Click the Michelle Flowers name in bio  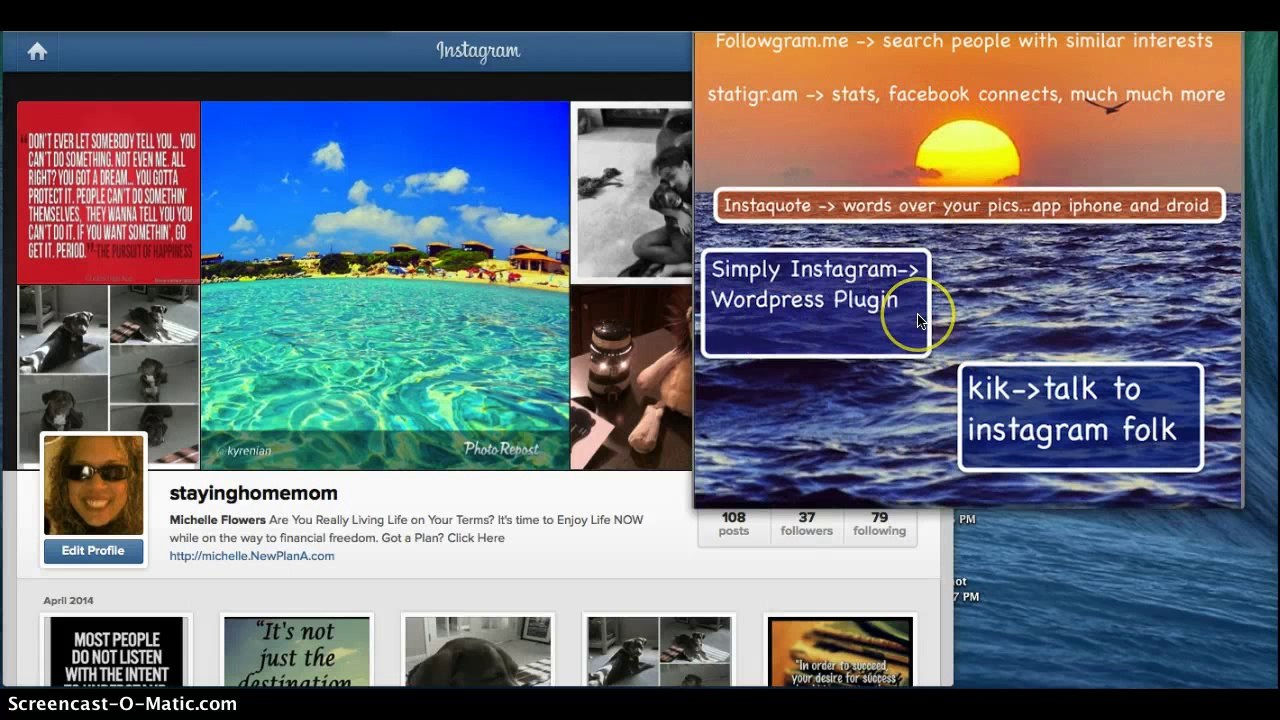(217, 520)
